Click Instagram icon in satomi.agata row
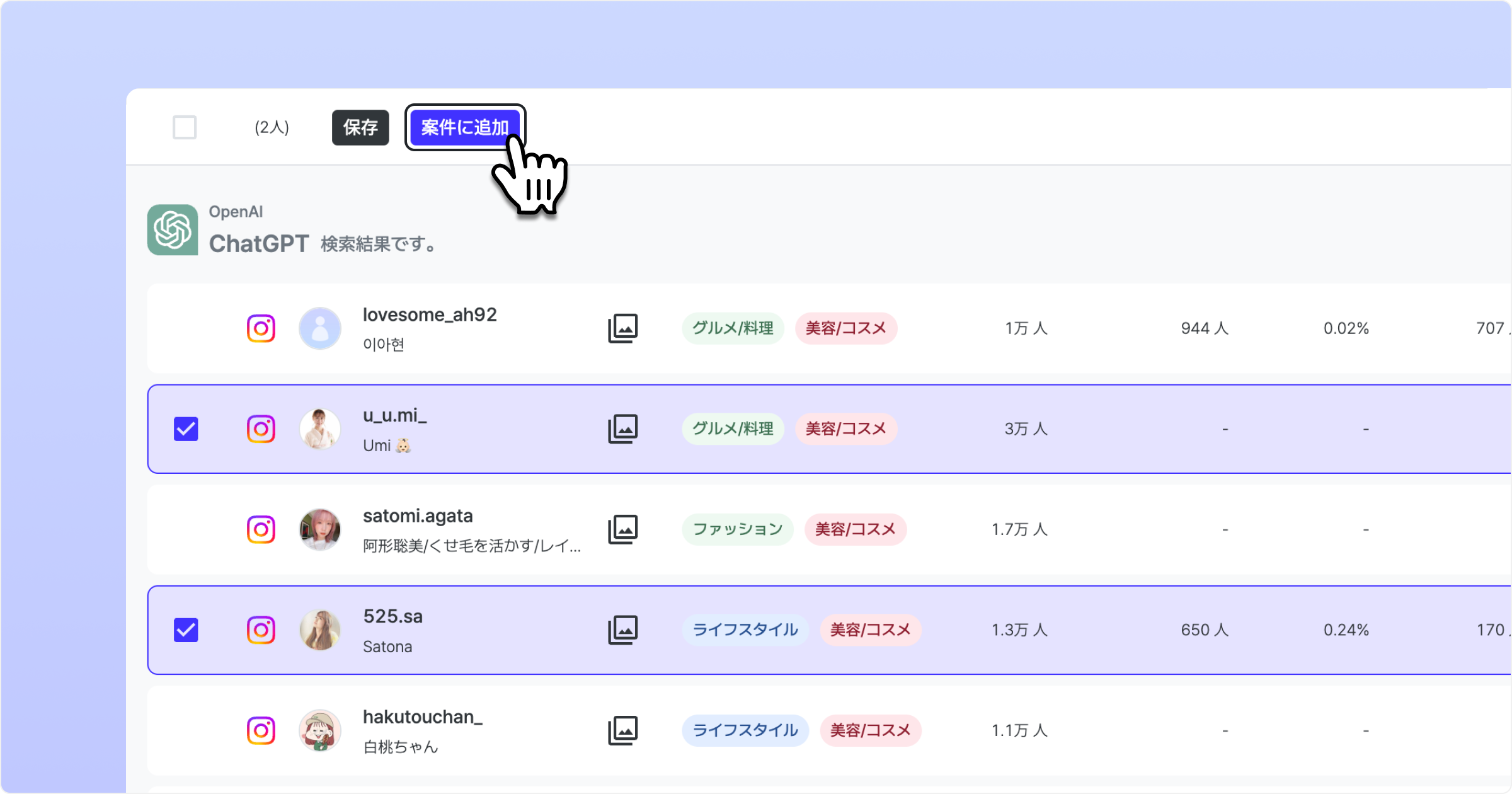The image size is (1512, 794). point(261,529)
